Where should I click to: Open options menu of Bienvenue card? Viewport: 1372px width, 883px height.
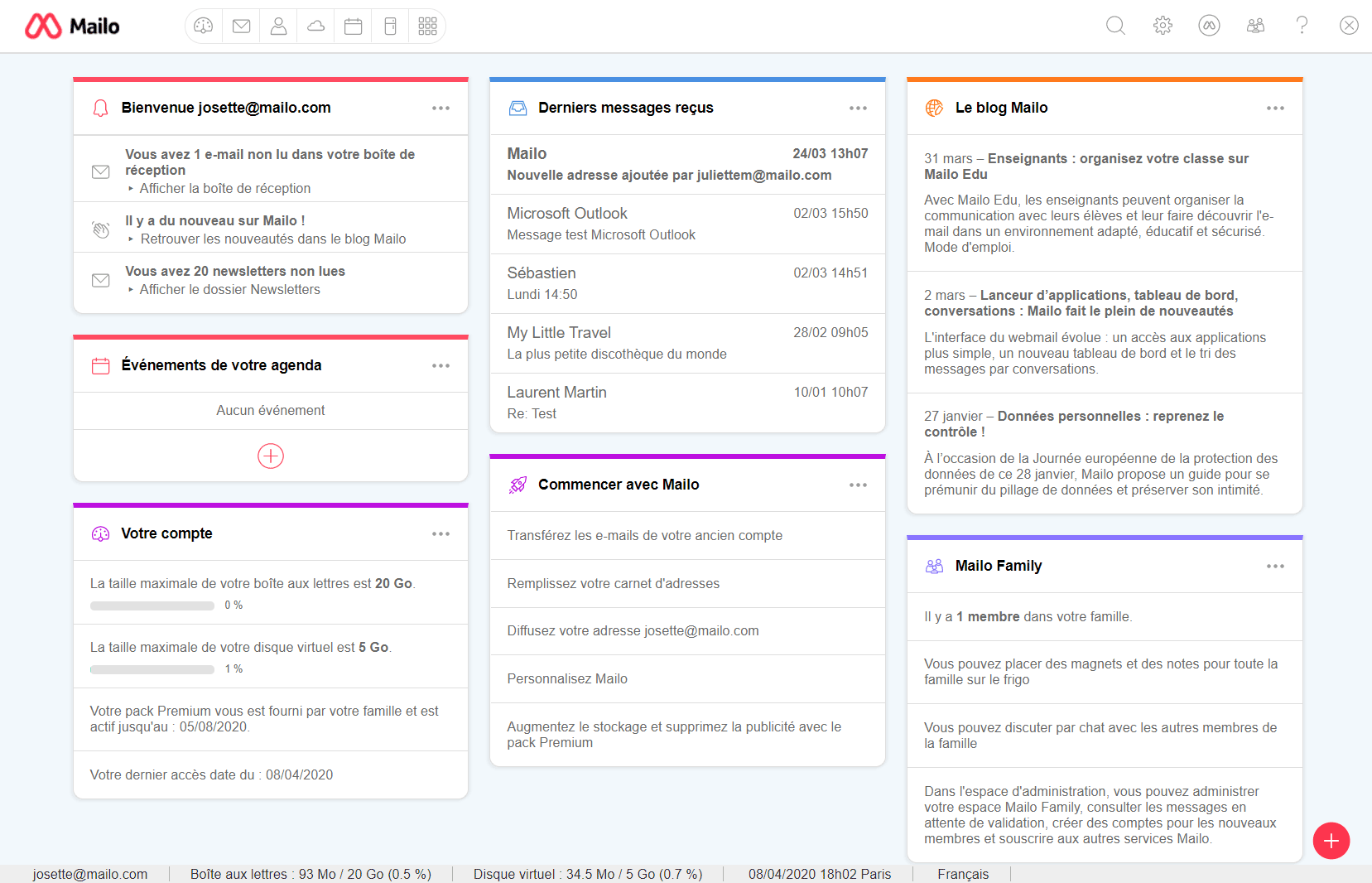[x=440, y=108]
